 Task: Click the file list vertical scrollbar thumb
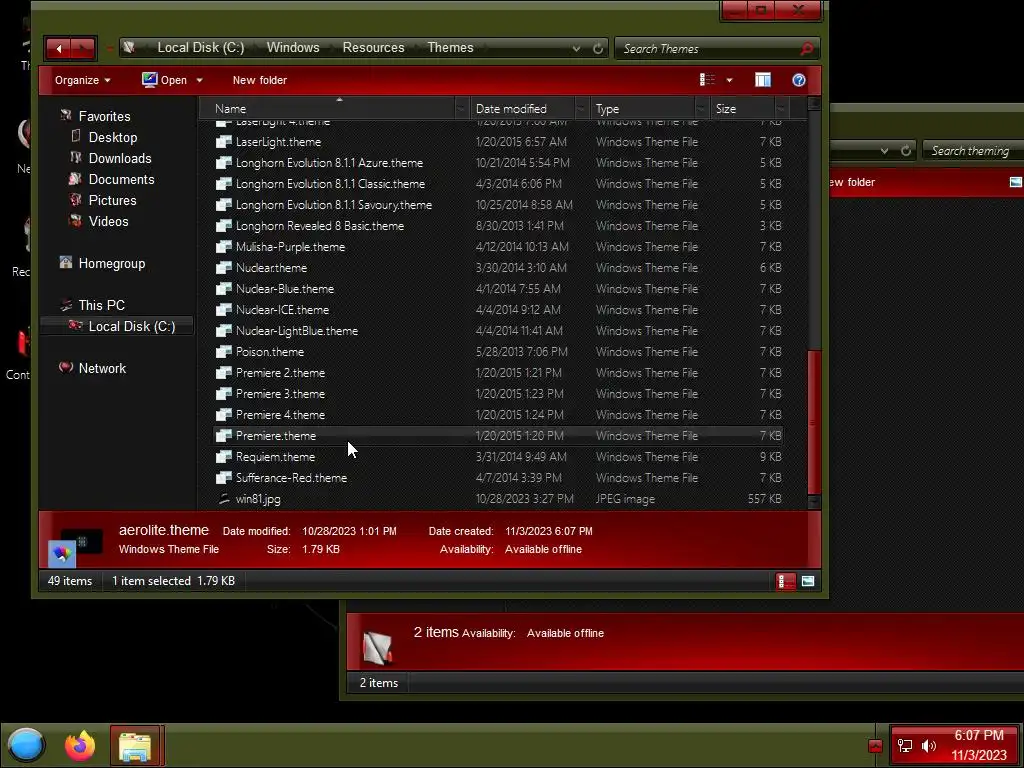pyautogui.click(x=814, y=422)
